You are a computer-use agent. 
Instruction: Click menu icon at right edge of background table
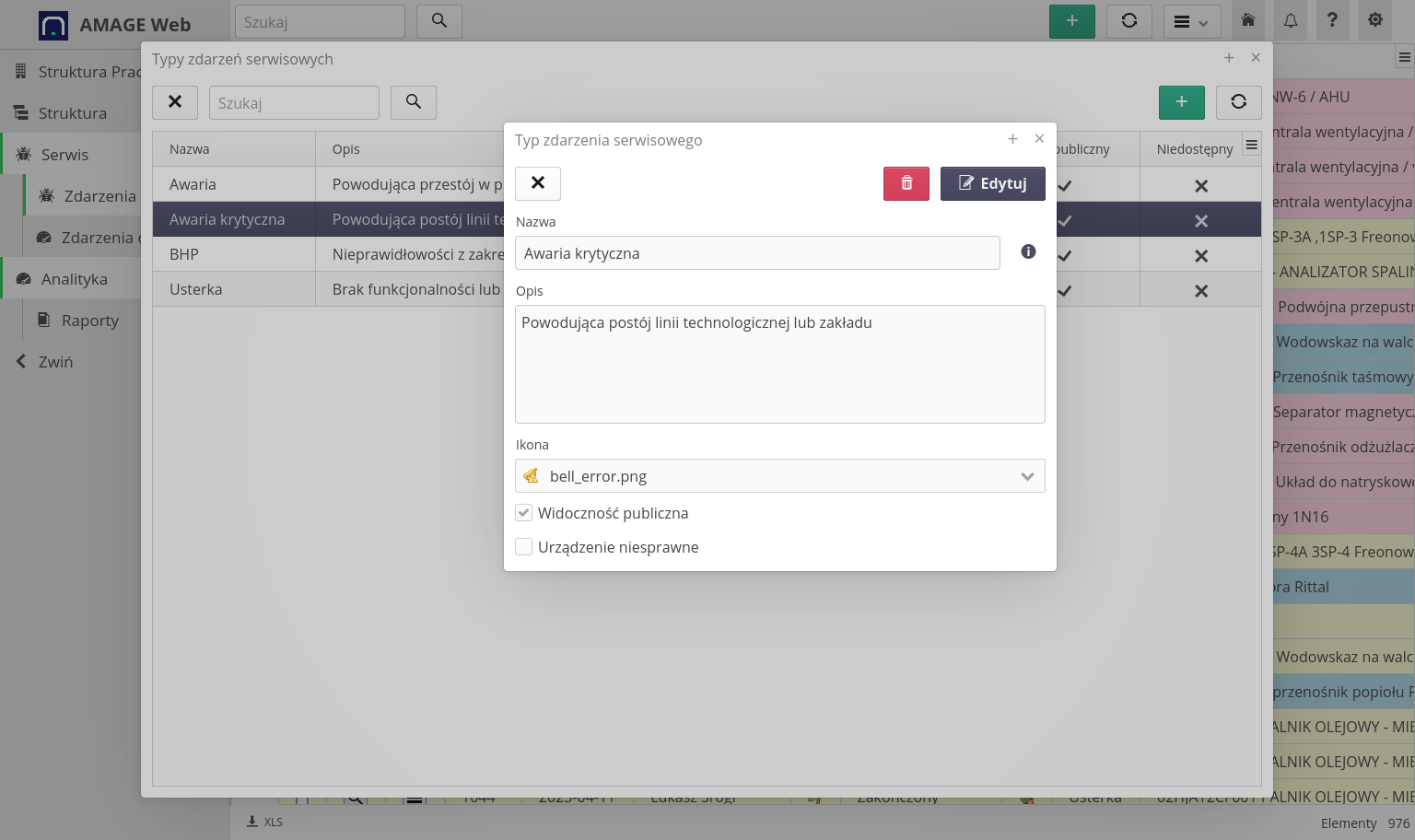click(x=1405, y=57)
